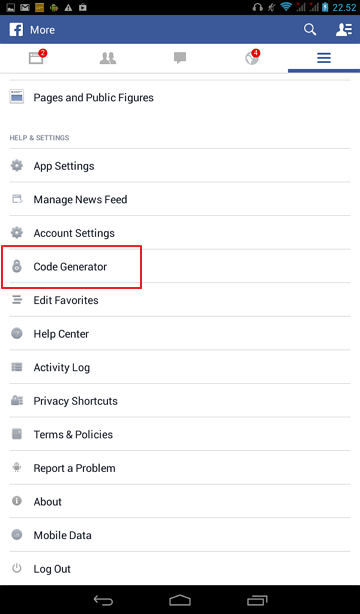Tap the App Settings gear icon
This screenshot has height=614, width=360.
[16, 166]
